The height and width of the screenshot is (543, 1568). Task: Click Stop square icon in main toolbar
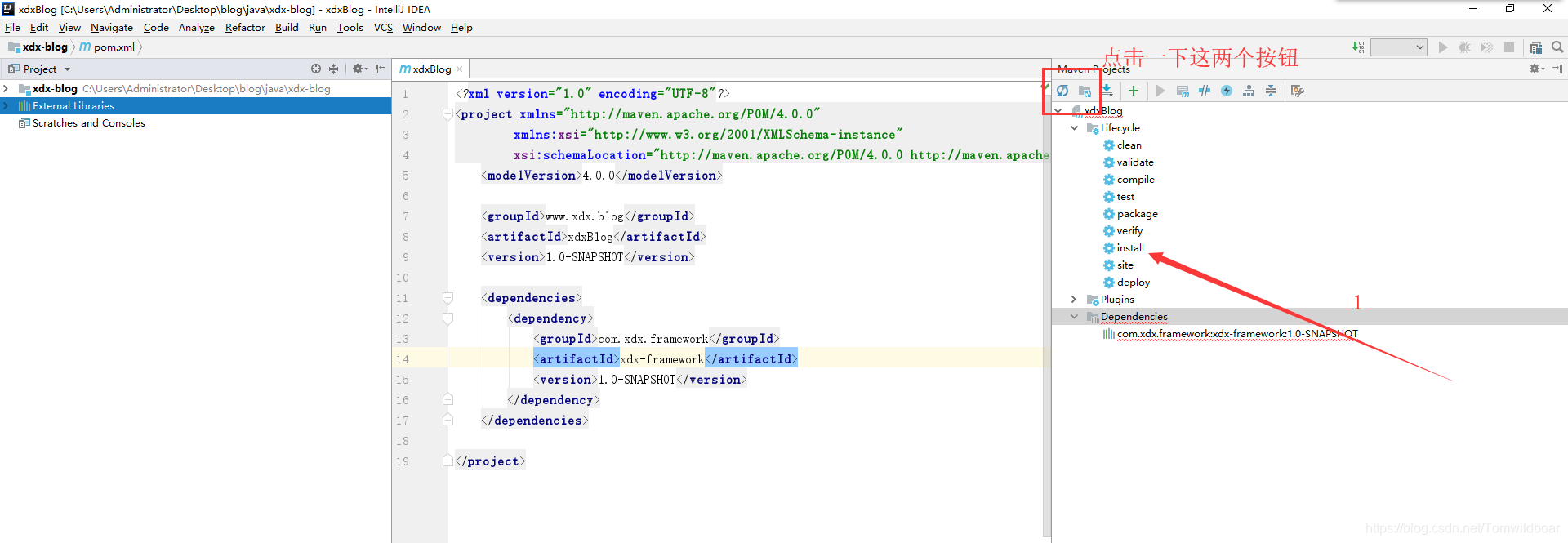click(x=1509, y=47)
